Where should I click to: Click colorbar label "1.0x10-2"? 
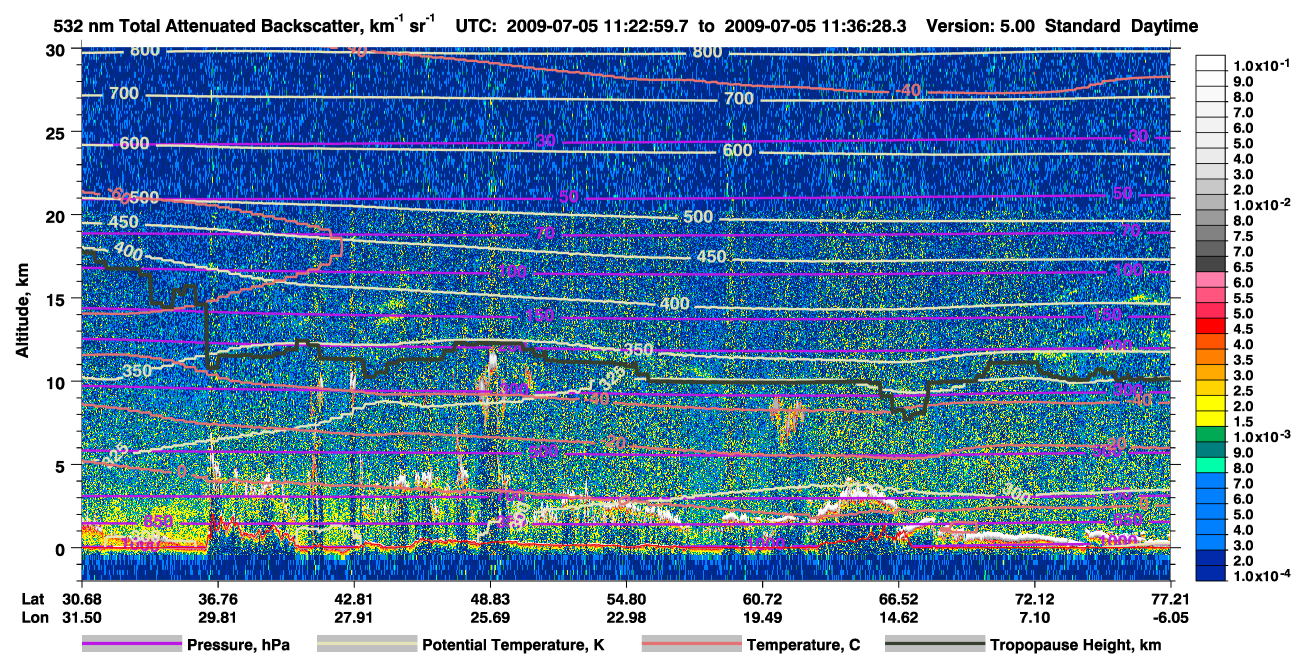pos(1262,204)
